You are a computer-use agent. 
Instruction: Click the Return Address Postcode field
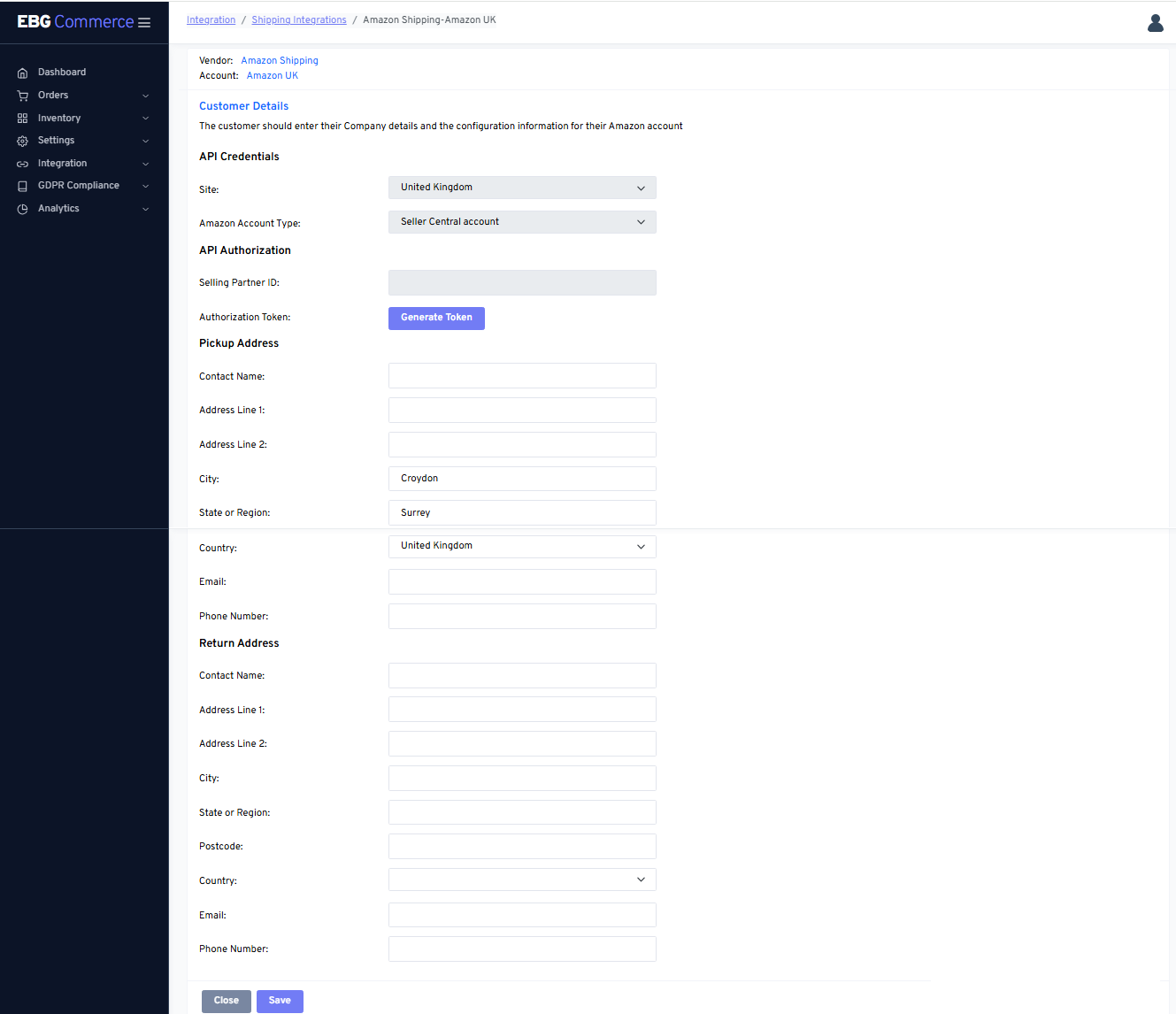pyautogui.click(x=522, y=846)
